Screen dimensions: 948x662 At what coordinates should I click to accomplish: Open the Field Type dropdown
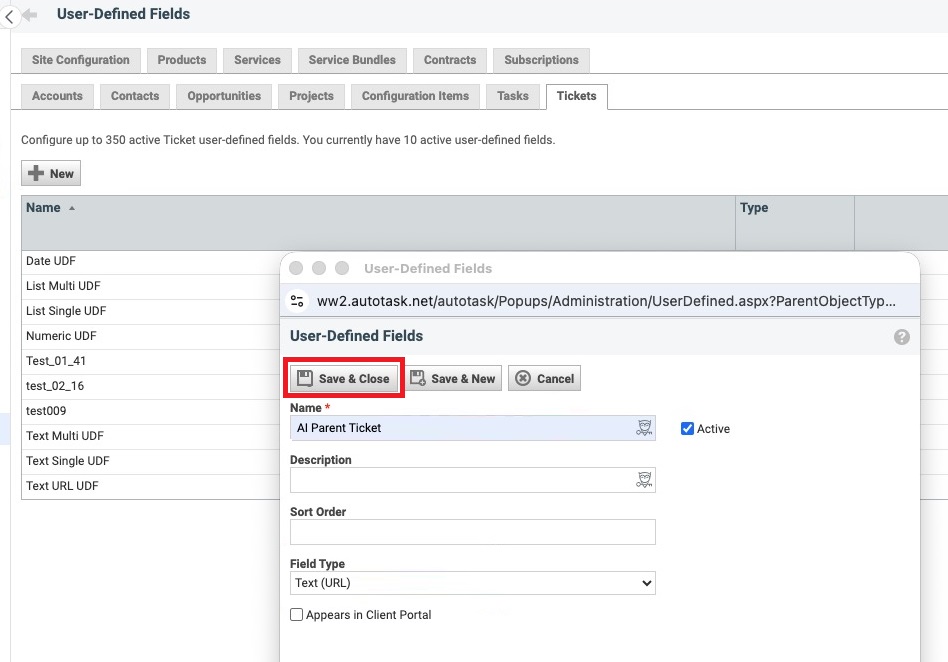[x=472, y=583]
